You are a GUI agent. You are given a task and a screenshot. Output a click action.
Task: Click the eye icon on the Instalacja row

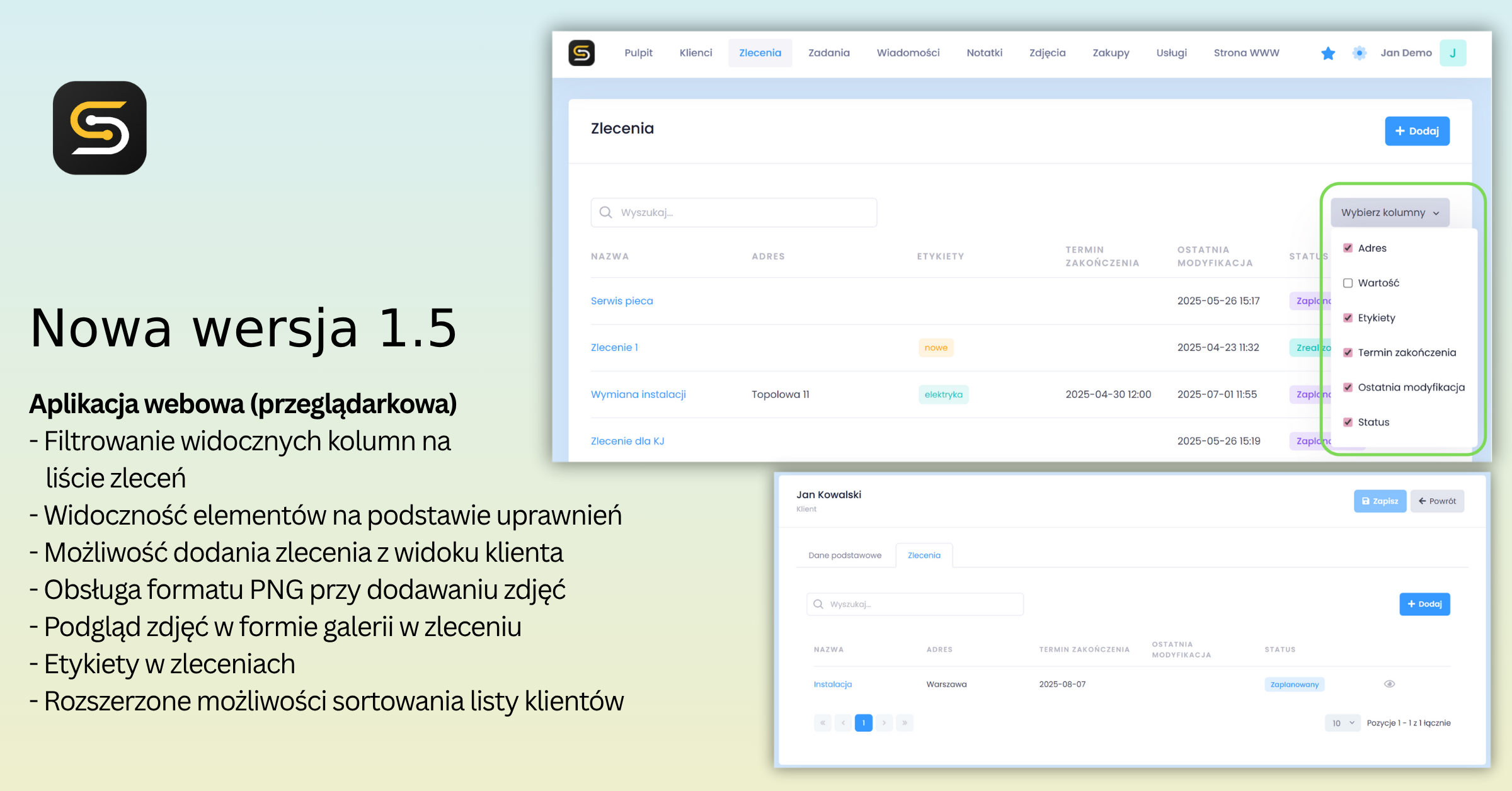click(1389, 684)
